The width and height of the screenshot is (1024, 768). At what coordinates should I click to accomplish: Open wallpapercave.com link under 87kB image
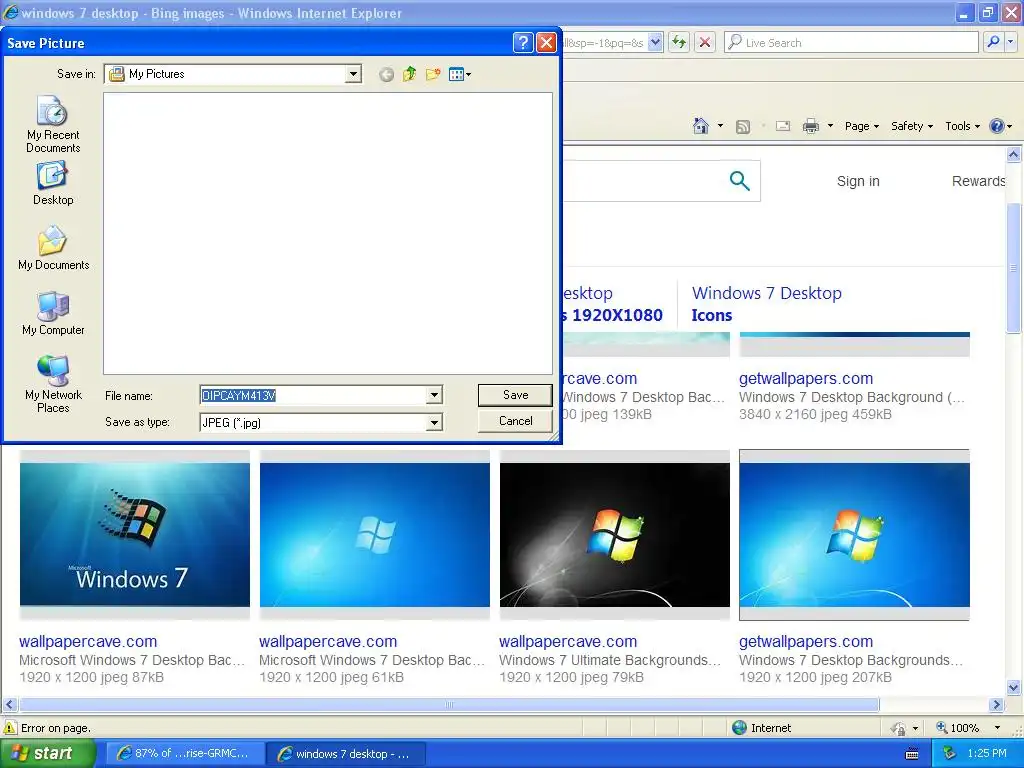point(88,641)
